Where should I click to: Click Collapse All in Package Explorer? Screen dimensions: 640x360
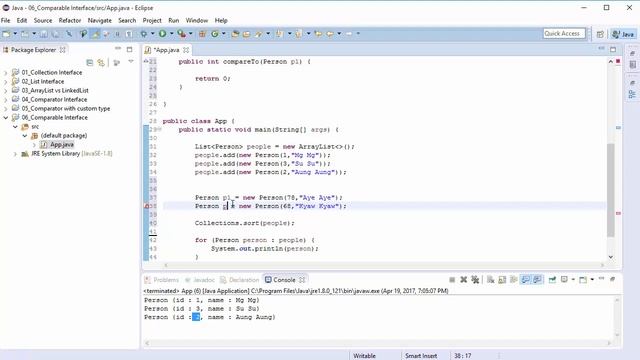click(90, 62)
